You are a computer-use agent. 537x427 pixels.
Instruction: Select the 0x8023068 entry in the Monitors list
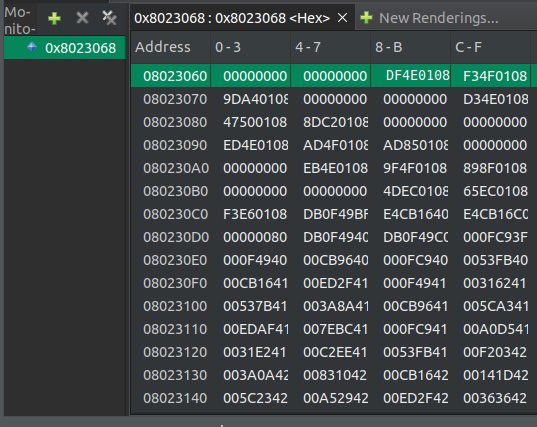pos(65,48)
